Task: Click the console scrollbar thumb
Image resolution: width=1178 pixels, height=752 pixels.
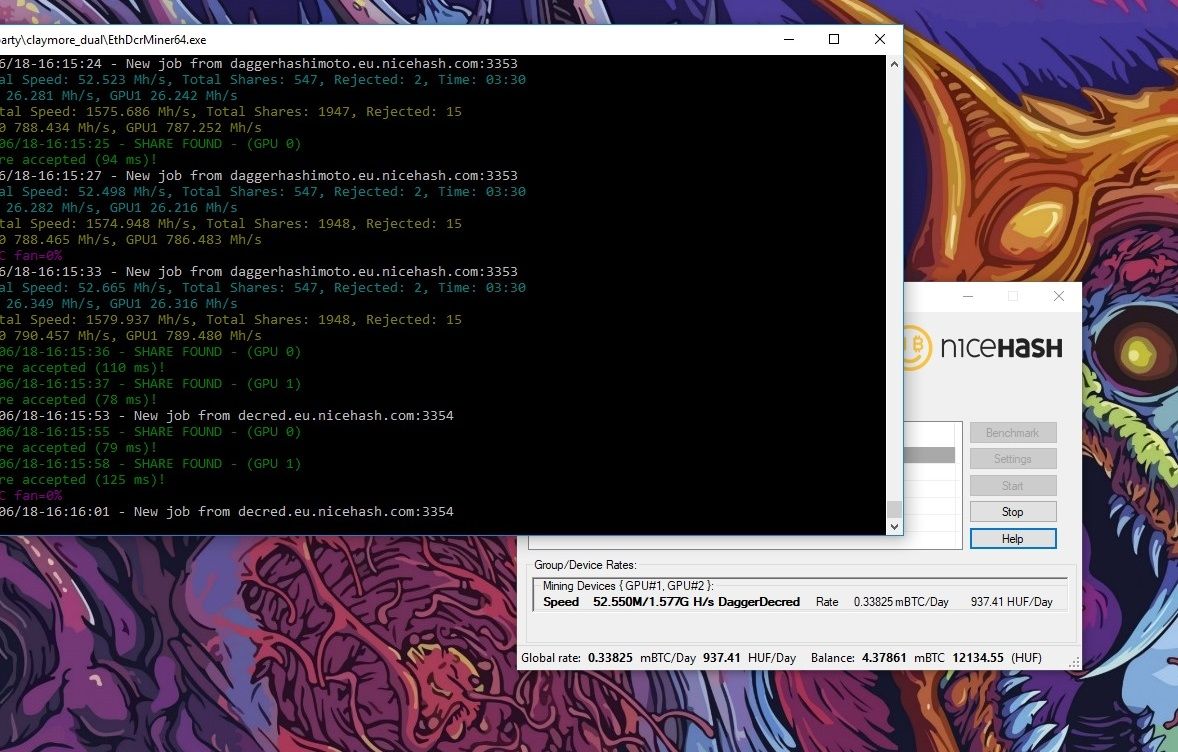Action: point(894,509)
